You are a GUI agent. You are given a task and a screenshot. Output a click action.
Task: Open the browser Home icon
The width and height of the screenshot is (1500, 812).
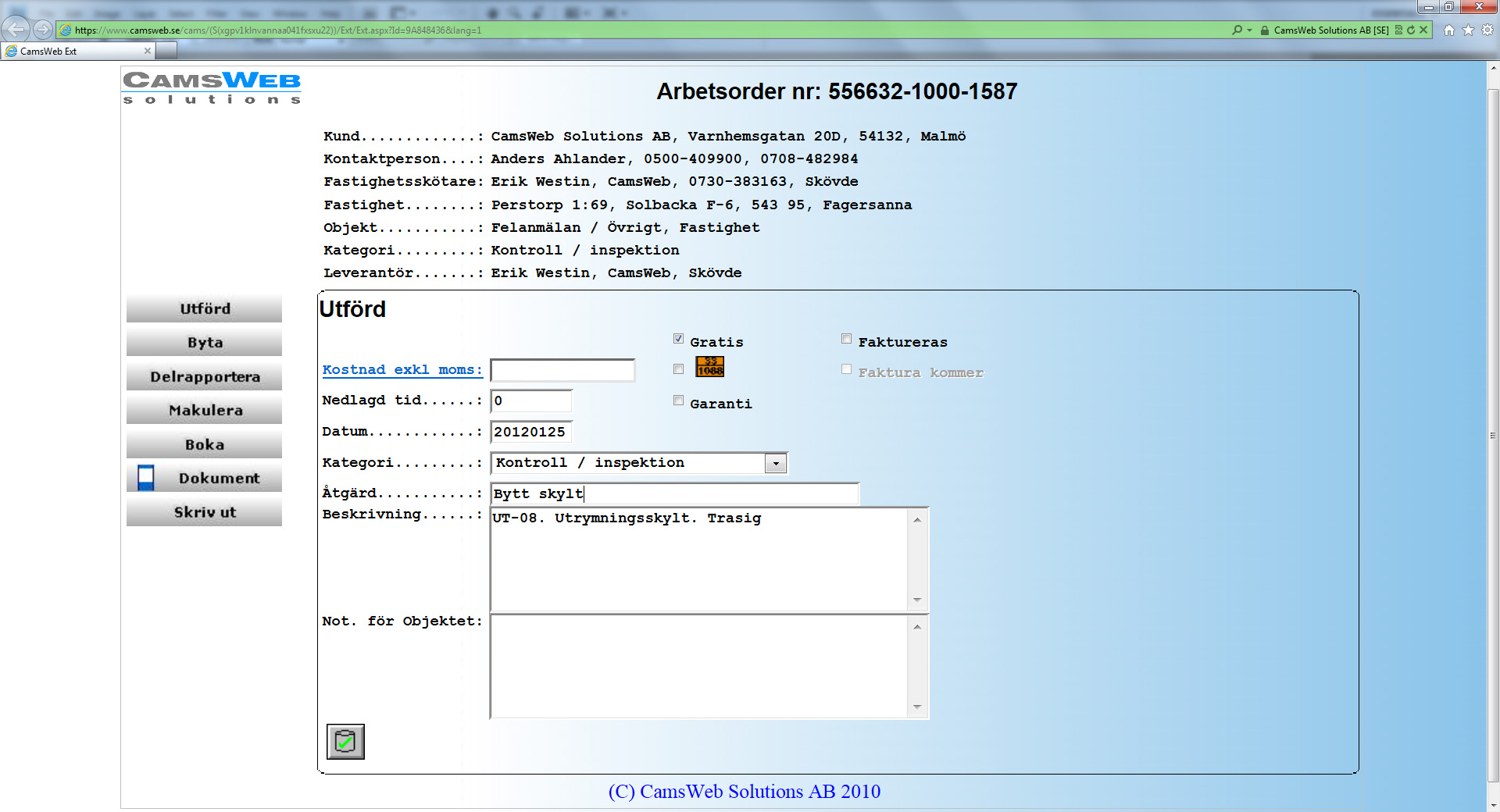click(x=1449, y=30)
